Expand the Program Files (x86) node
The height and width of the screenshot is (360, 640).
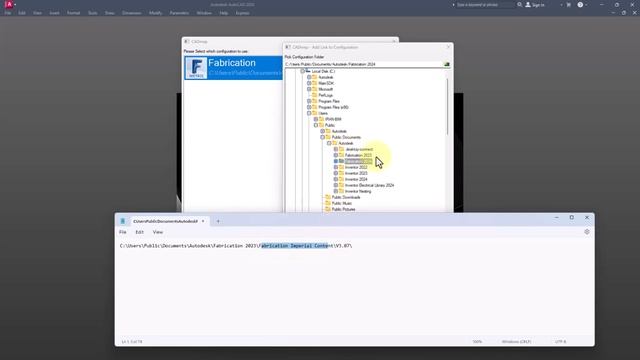(309, 107)
